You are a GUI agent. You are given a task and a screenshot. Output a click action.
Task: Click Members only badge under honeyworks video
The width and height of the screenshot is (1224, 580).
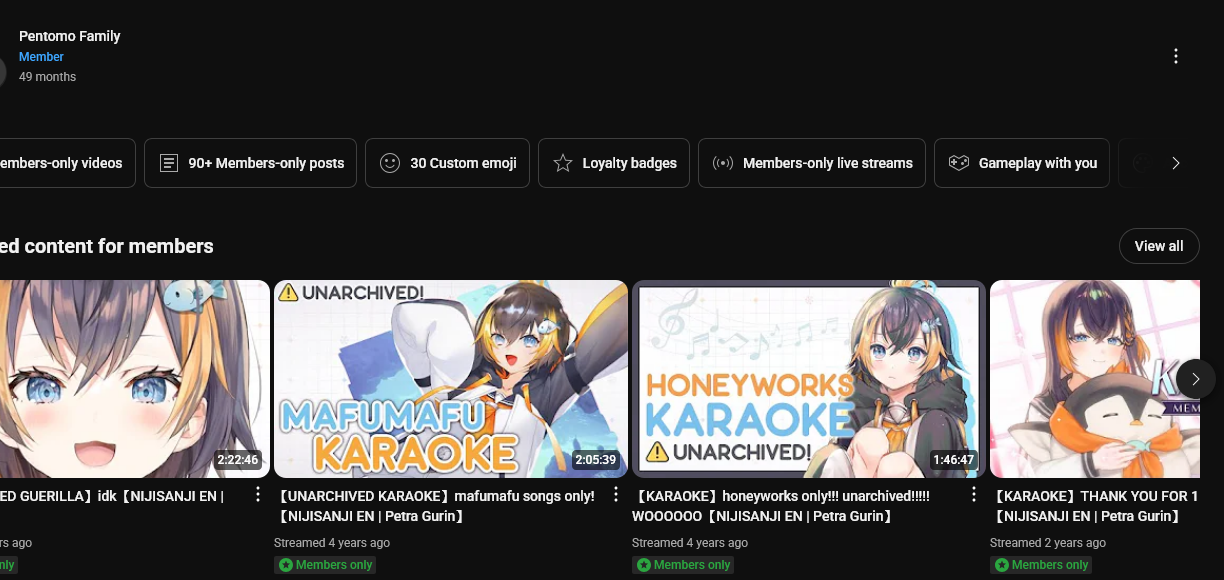click(x=683, y=565)
